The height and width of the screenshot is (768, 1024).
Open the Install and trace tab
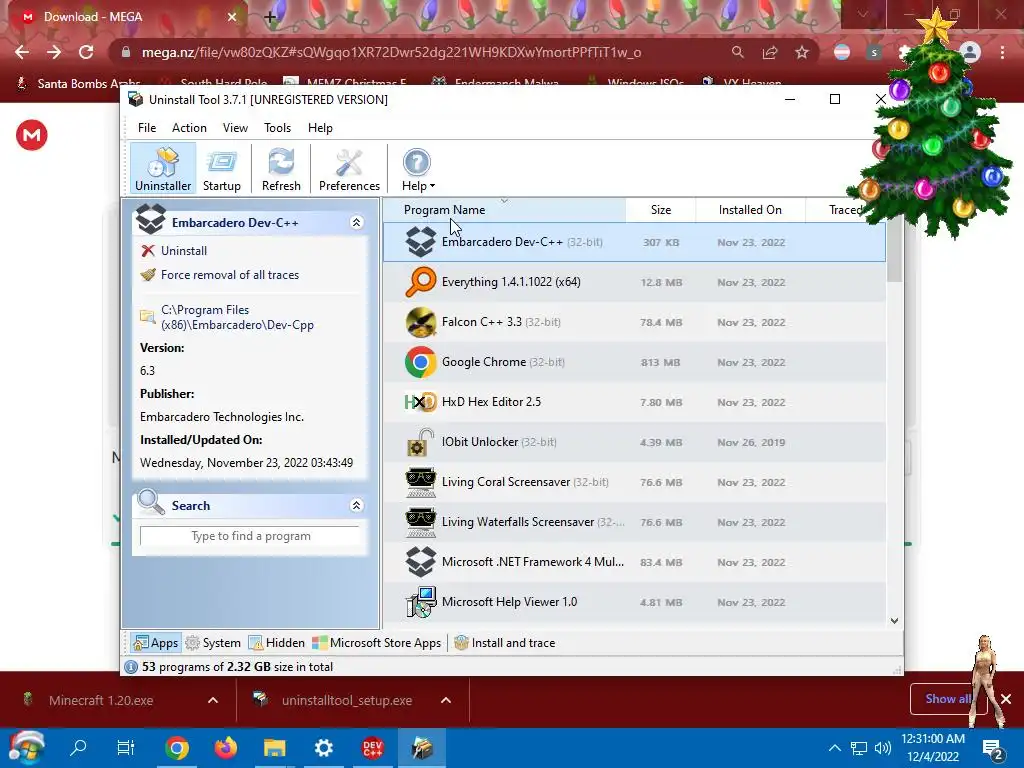coord(504,643)
